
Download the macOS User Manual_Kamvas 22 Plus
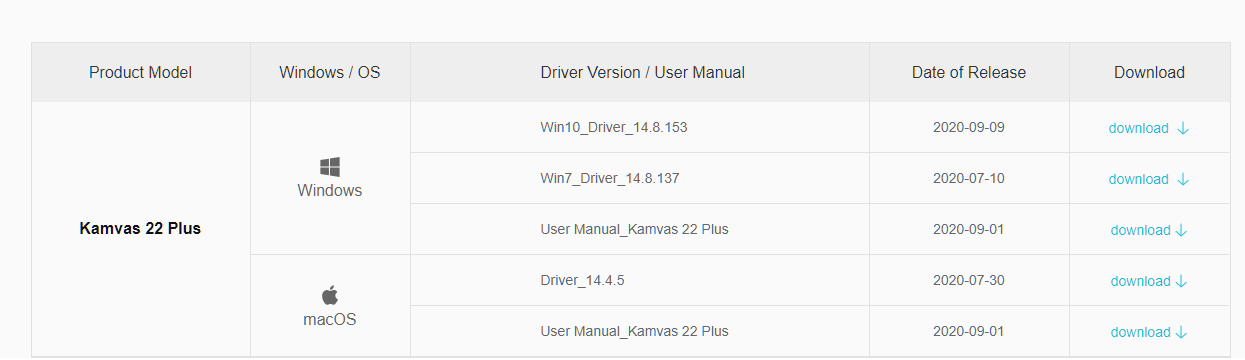(x=1149, y=332)
